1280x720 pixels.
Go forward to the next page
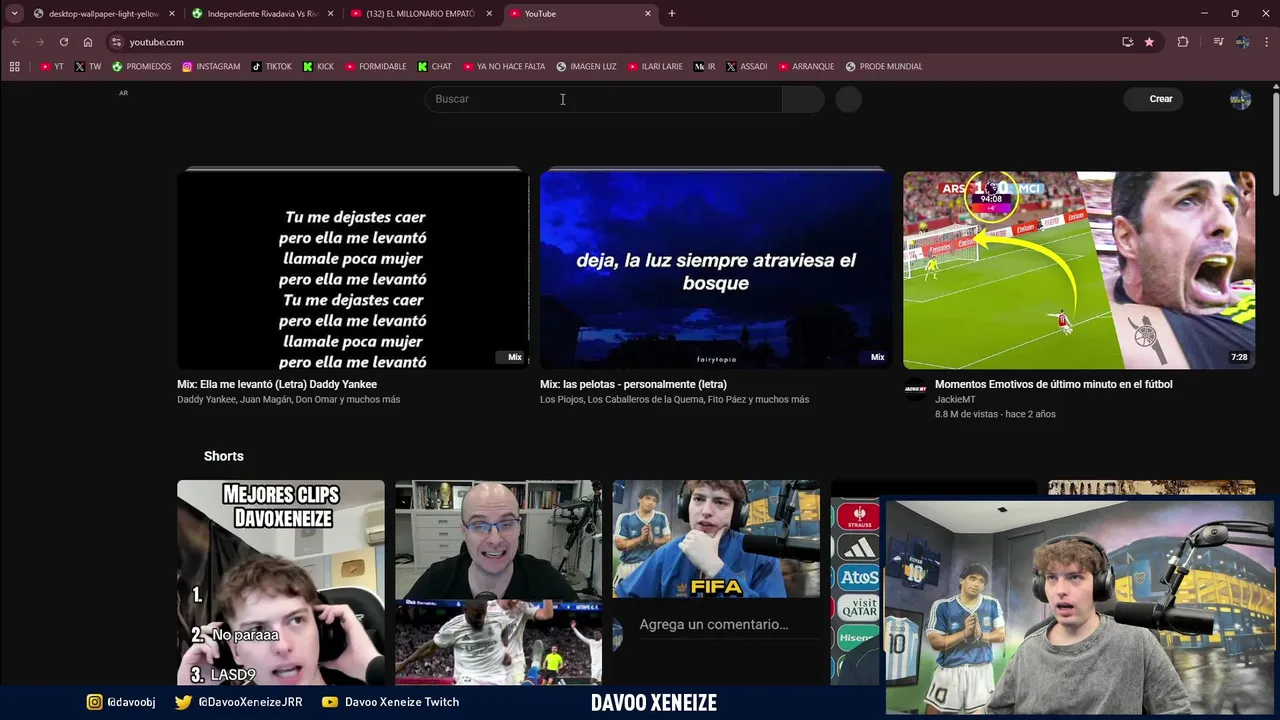(40, 42)
